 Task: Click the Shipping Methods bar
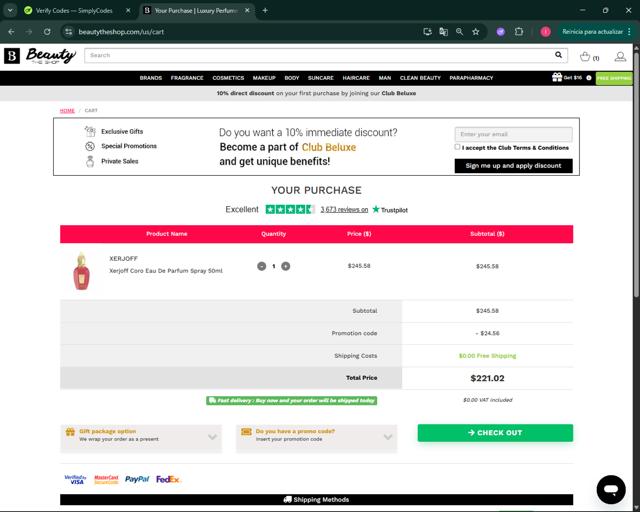coord(316,499)
